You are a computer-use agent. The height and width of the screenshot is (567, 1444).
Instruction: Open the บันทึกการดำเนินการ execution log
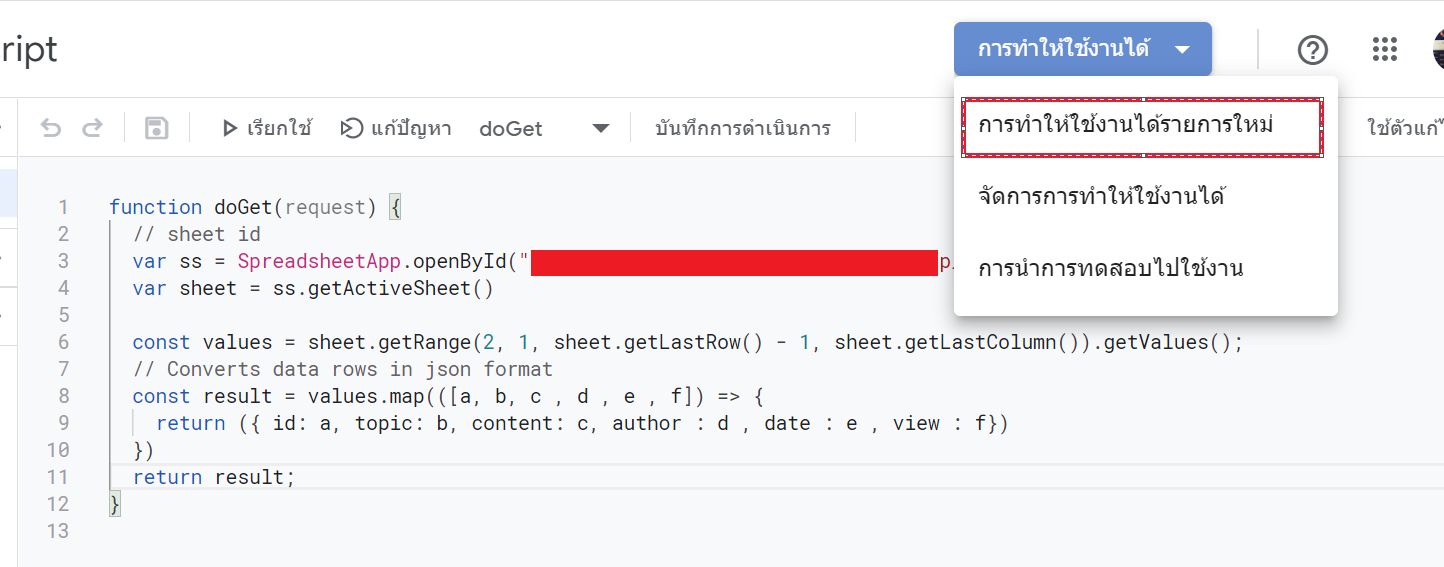(x=743, y=128)
